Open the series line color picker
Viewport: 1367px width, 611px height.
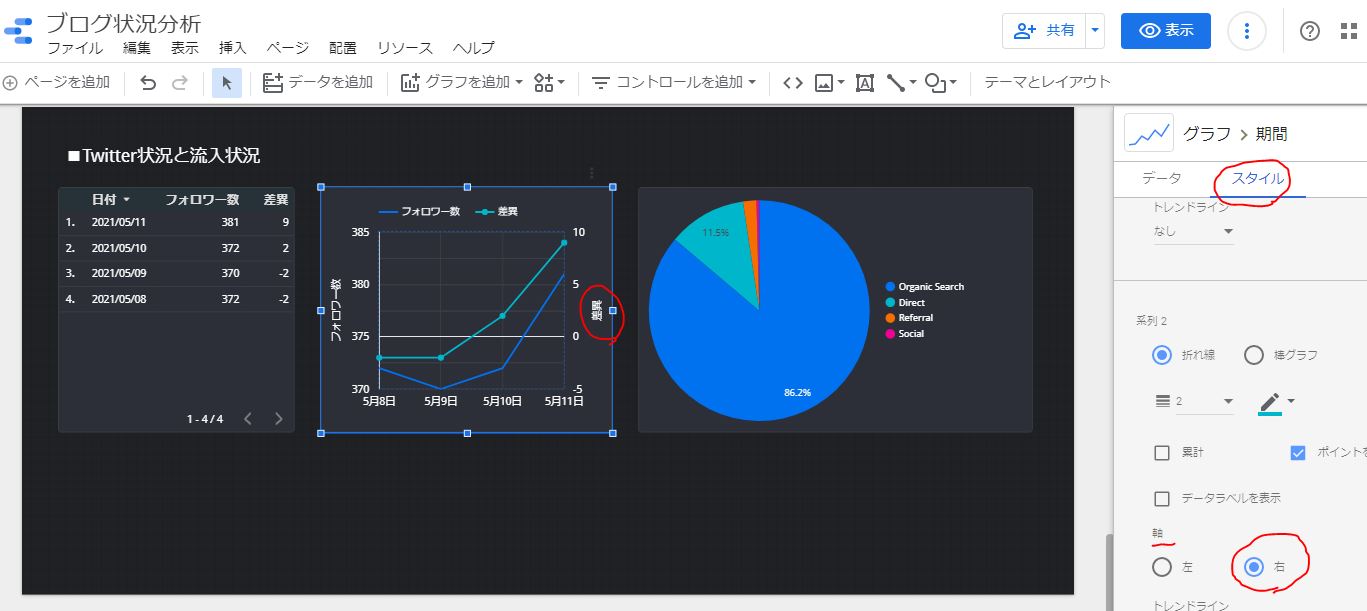point(1275,402)
